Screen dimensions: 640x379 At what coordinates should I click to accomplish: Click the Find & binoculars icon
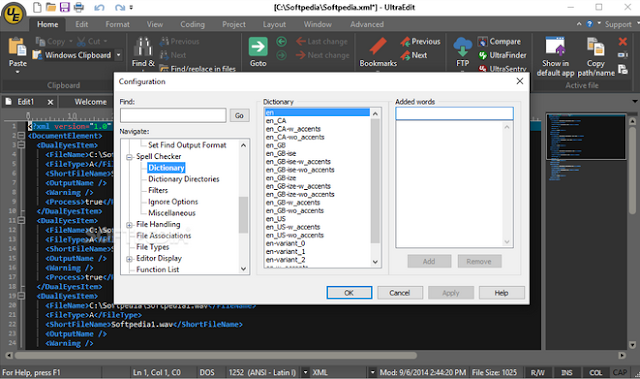(143, 47)
